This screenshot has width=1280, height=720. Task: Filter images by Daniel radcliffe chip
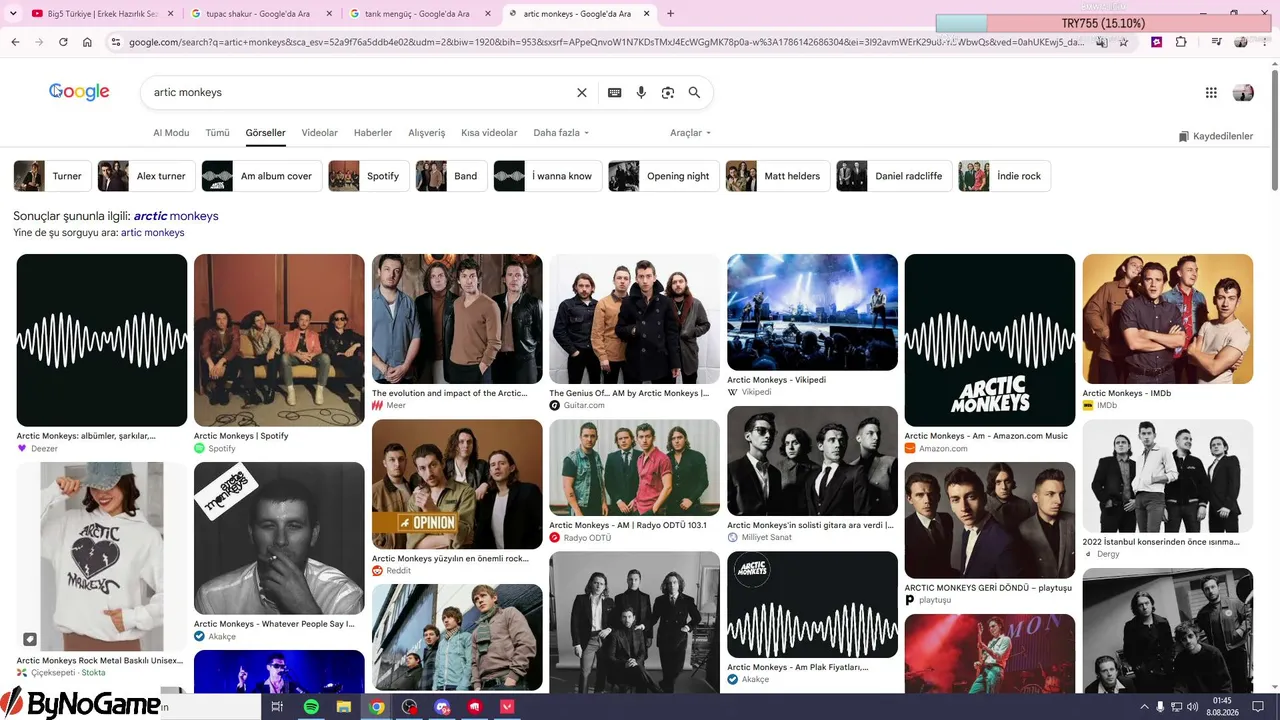coord(894,176)
